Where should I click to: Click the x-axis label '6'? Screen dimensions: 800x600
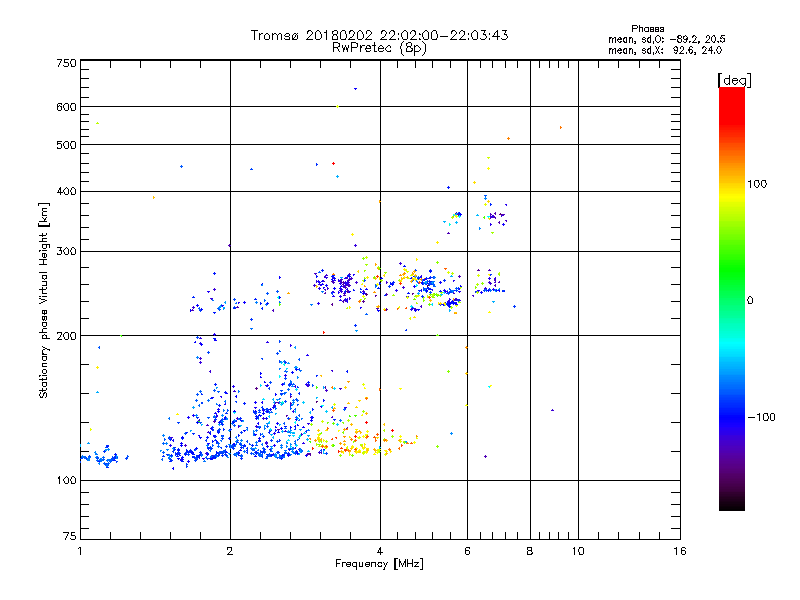click(x=467, y=551)
